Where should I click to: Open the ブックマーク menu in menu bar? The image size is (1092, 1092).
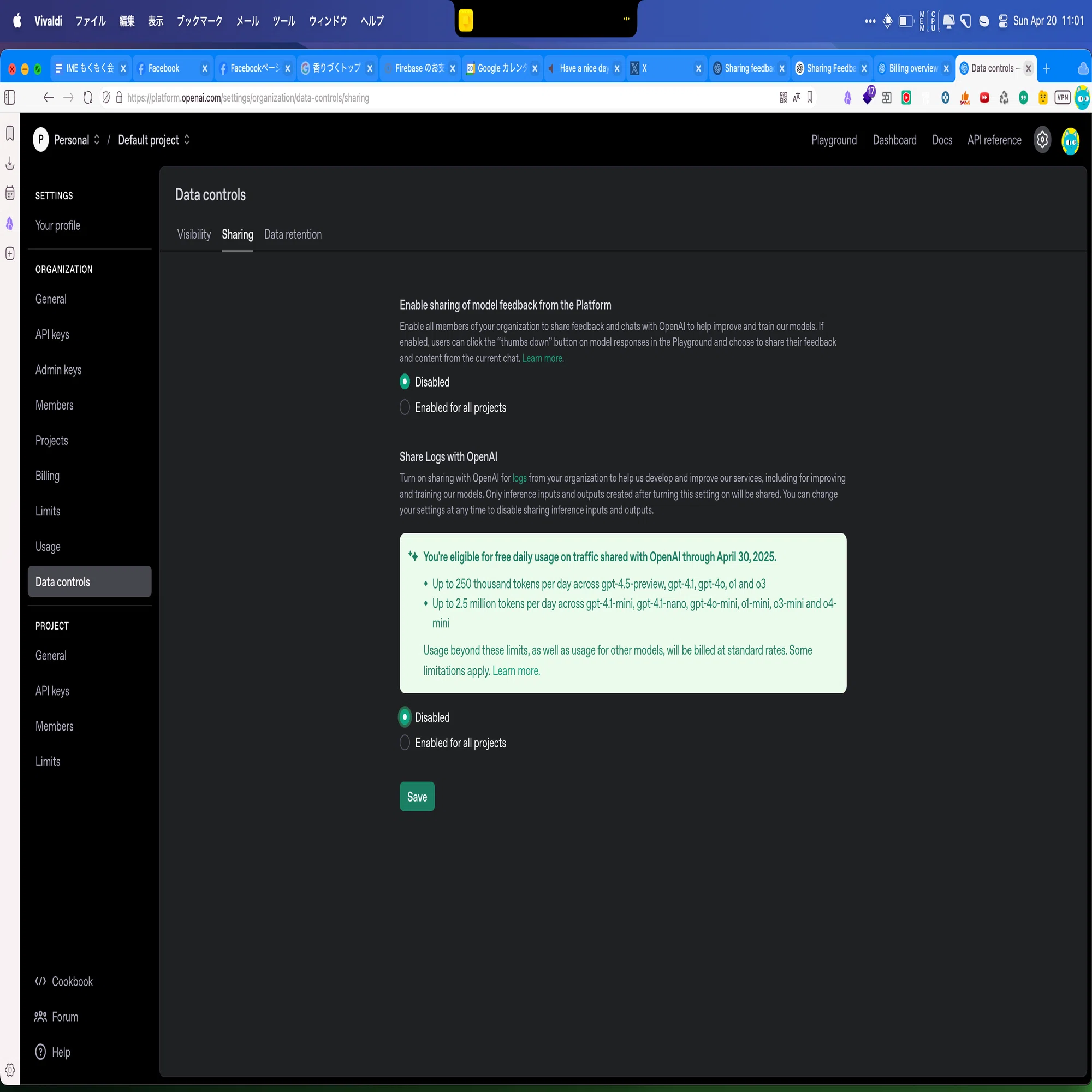pos(199,21)
